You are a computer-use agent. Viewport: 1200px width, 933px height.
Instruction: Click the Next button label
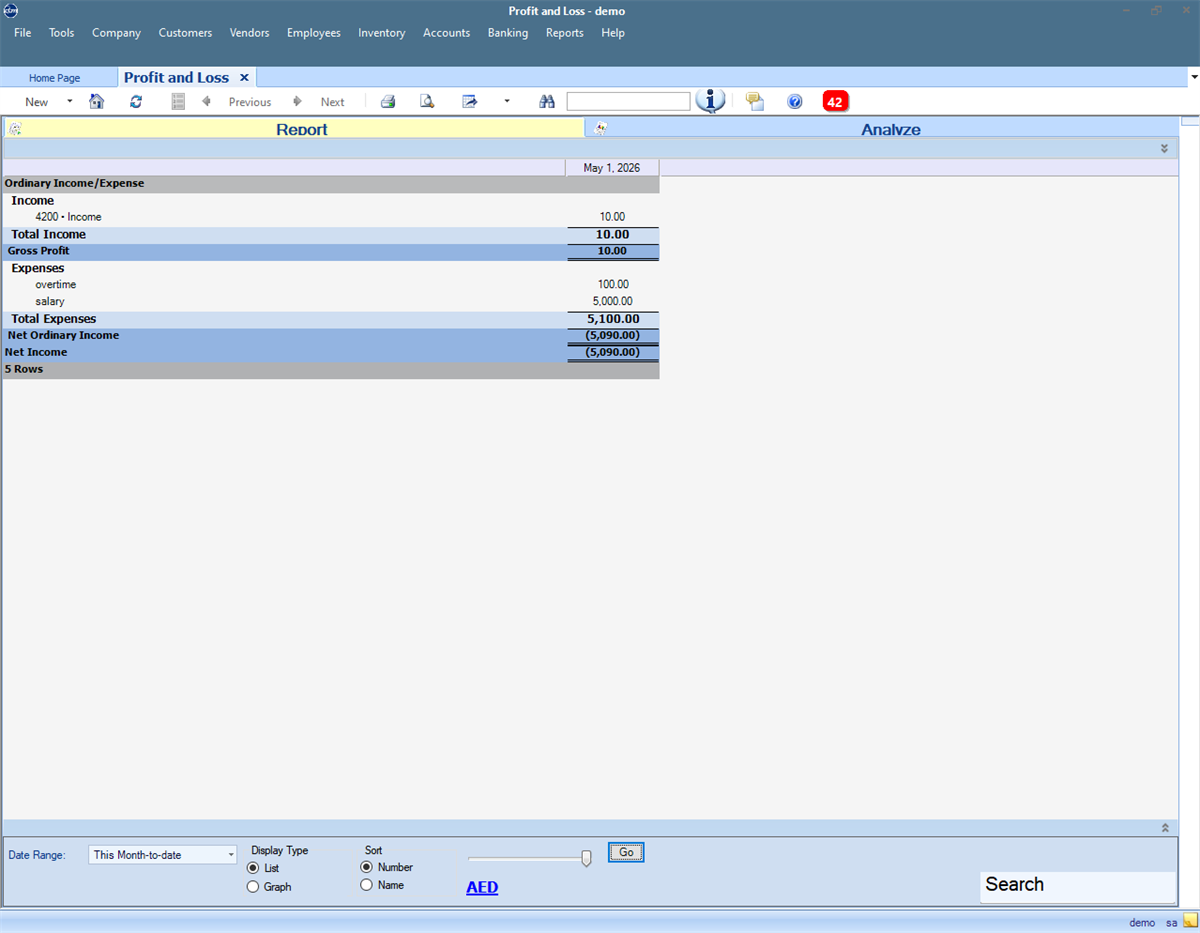coord(332,102)
